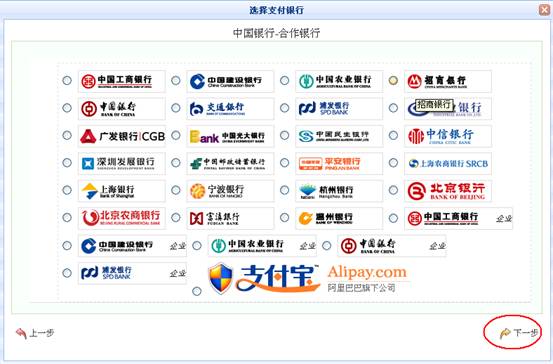Select radio button beside 中信银行

tap(393, 135)
